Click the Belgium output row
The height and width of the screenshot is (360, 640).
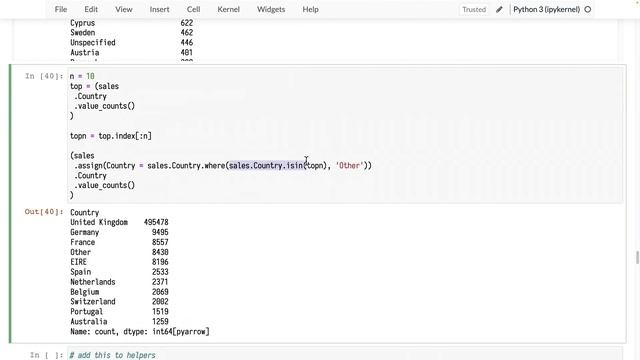click(119, 292)
